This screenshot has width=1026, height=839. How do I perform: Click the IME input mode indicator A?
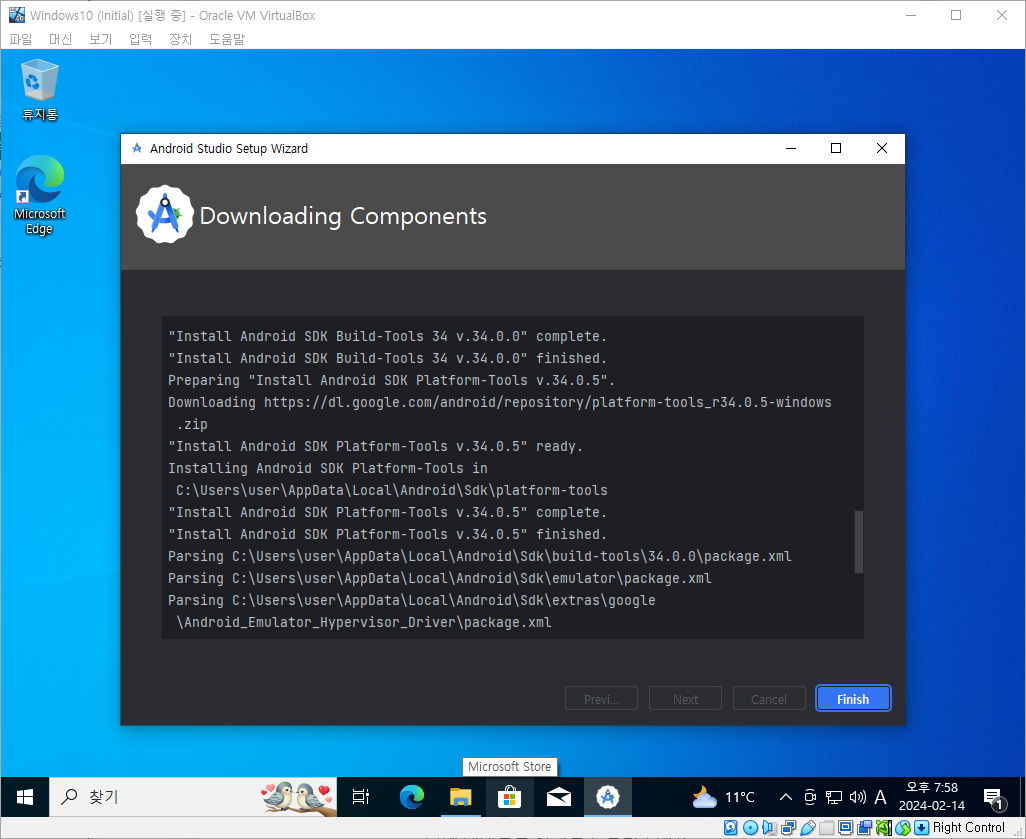[x=880, y=796]
